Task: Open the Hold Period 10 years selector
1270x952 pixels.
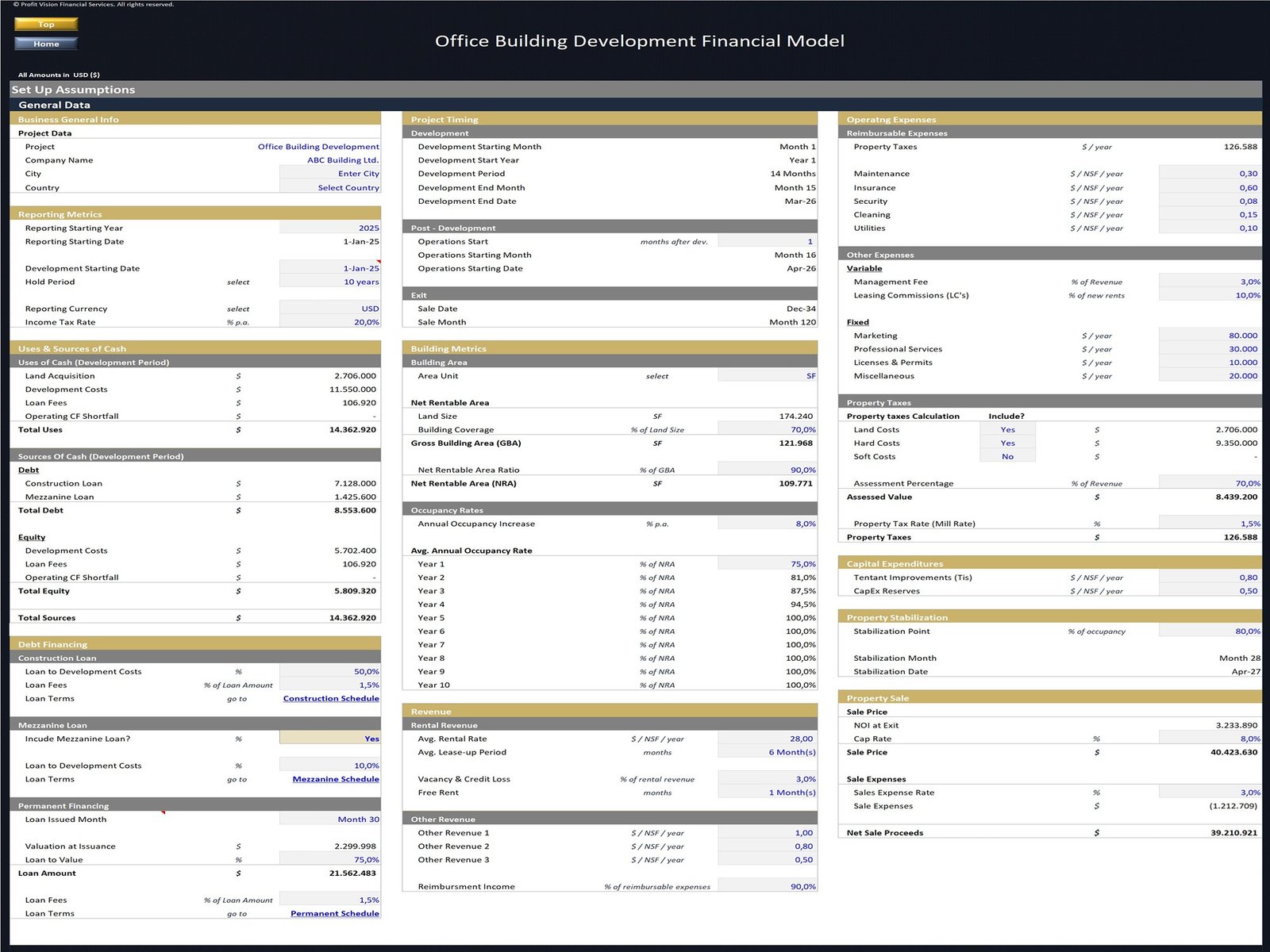Action: [x=329, y=282]
